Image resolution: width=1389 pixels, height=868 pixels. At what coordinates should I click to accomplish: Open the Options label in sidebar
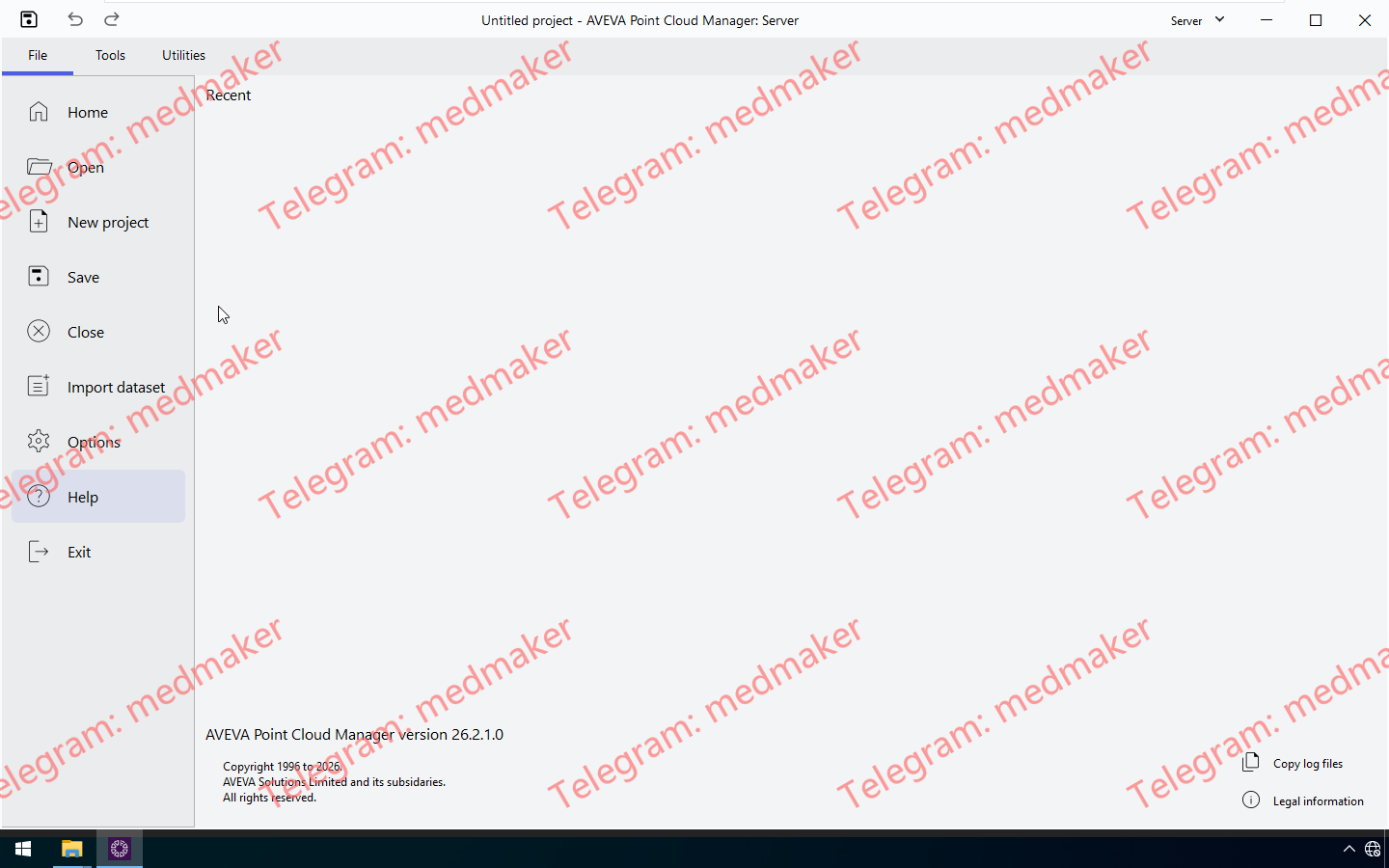click(94, 443)
